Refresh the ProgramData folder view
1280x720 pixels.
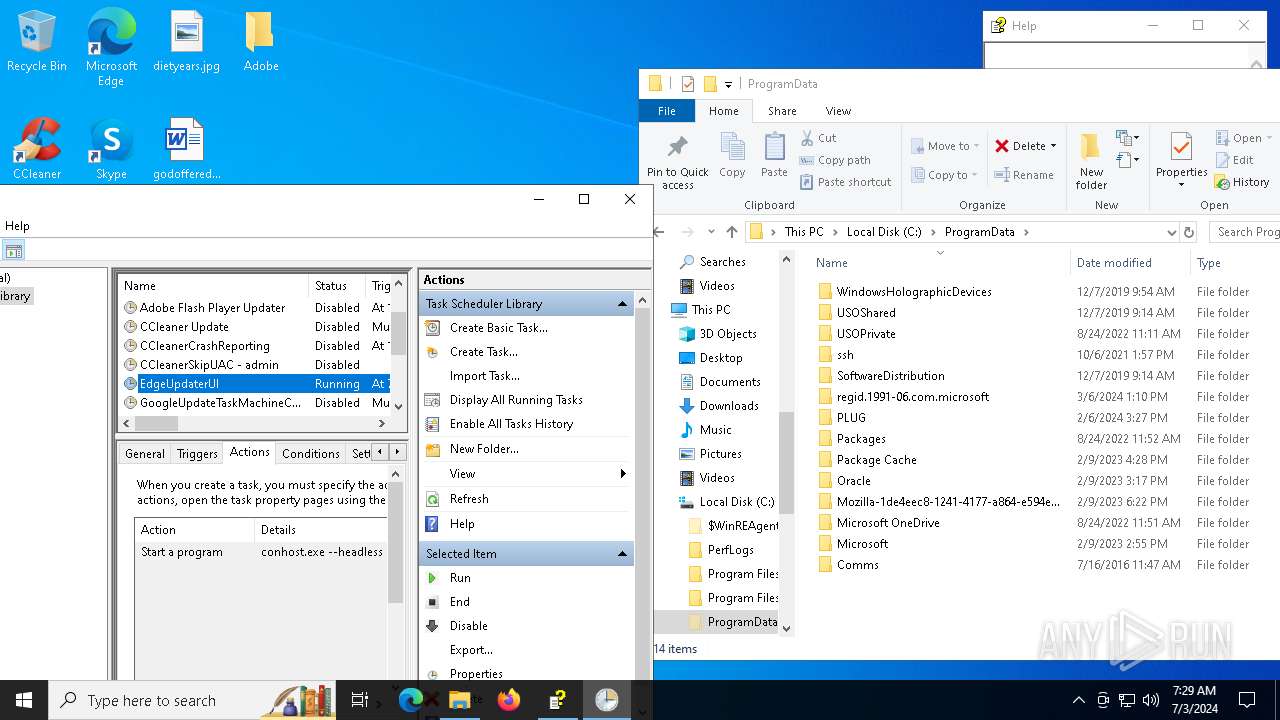(1189, 232)
